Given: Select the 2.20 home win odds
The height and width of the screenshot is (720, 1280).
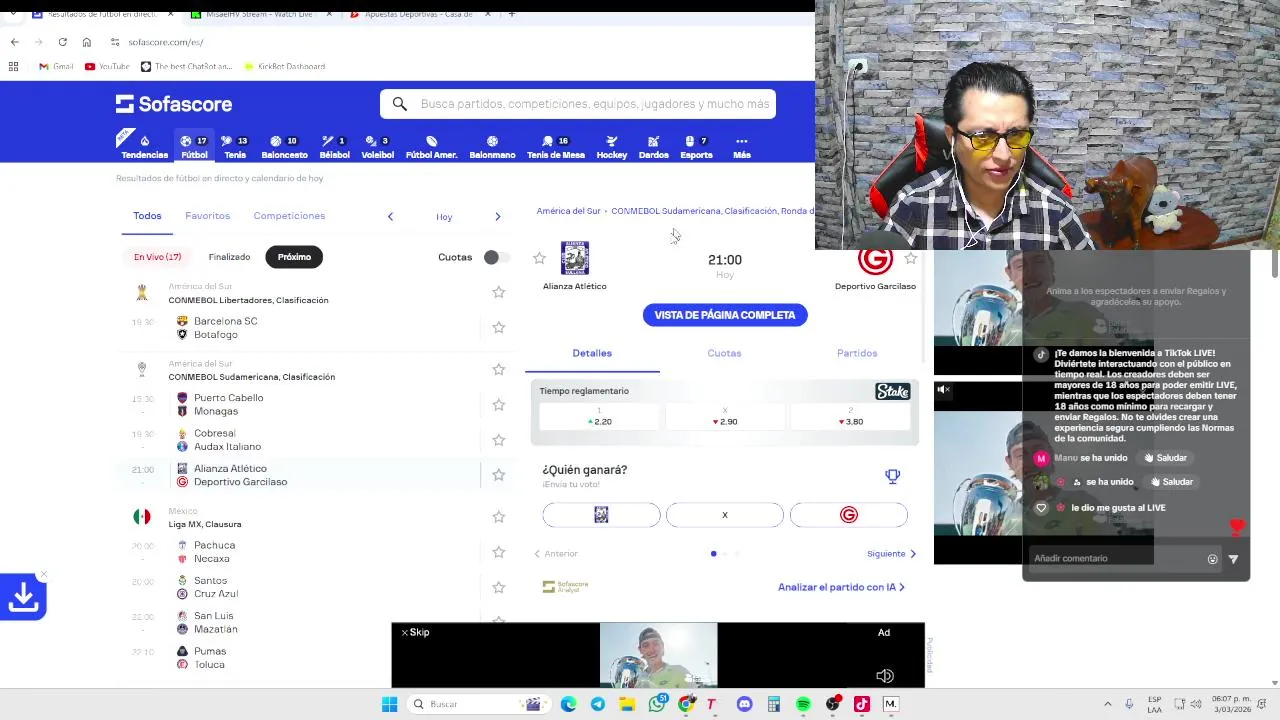Looking at the screenshot, I should coord(600,416).
